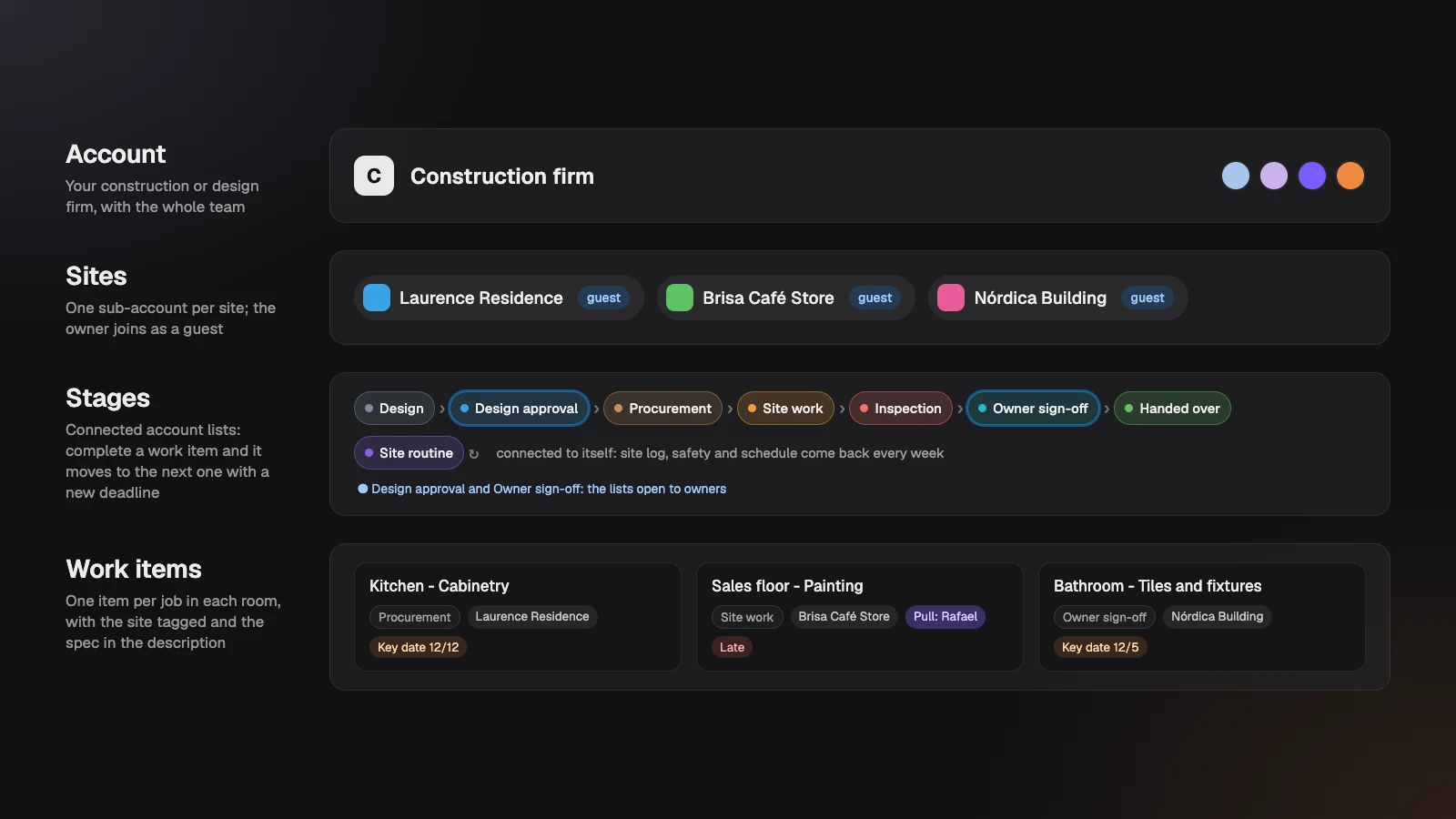The width and height of the screenshot is (1456, 819).
Task: Click the Key date 12/12 badge
Action: pyautogui.click(x=418, y=647)
